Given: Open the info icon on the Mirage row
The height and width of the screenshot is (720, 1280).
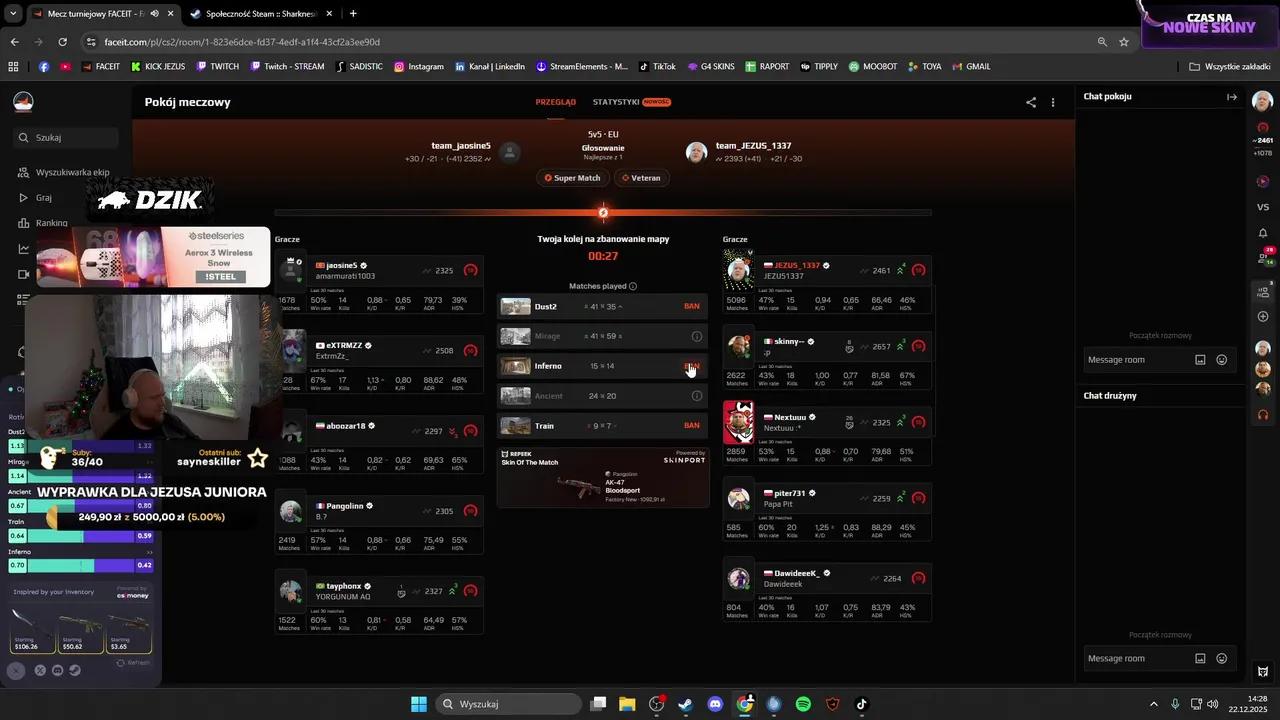Looking at the screenshot, I should pyautogui.click(x=697, y=336).
